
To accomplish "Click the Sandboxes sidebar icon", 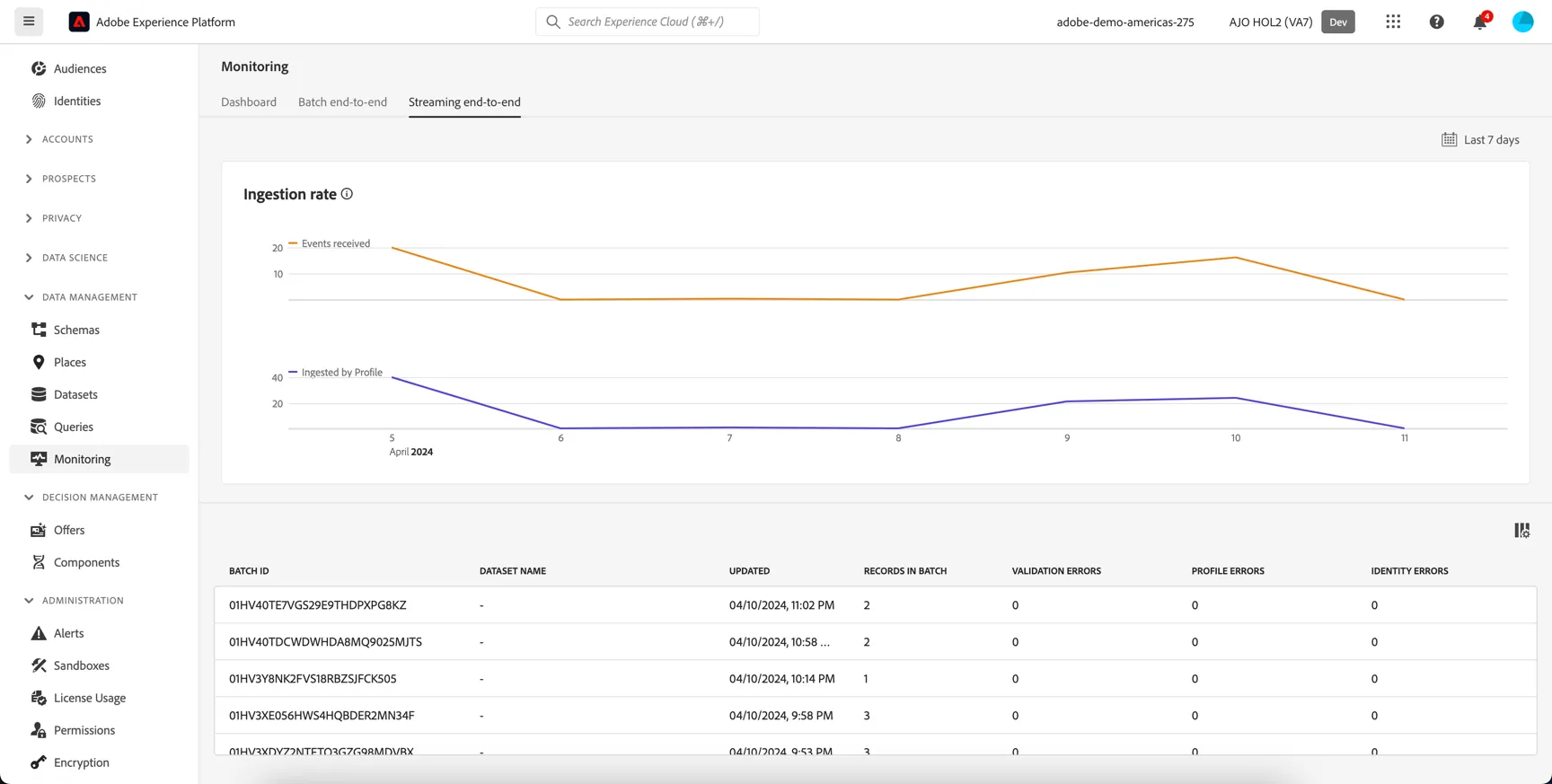I will [x=39, y=665].
